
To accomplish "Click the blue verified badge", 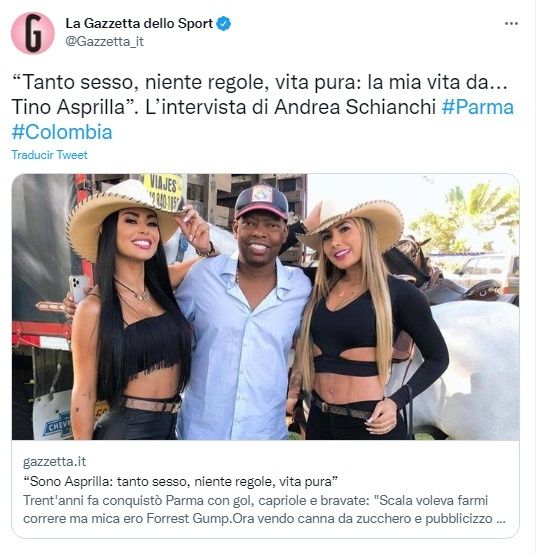I will [x=223, y=24].
